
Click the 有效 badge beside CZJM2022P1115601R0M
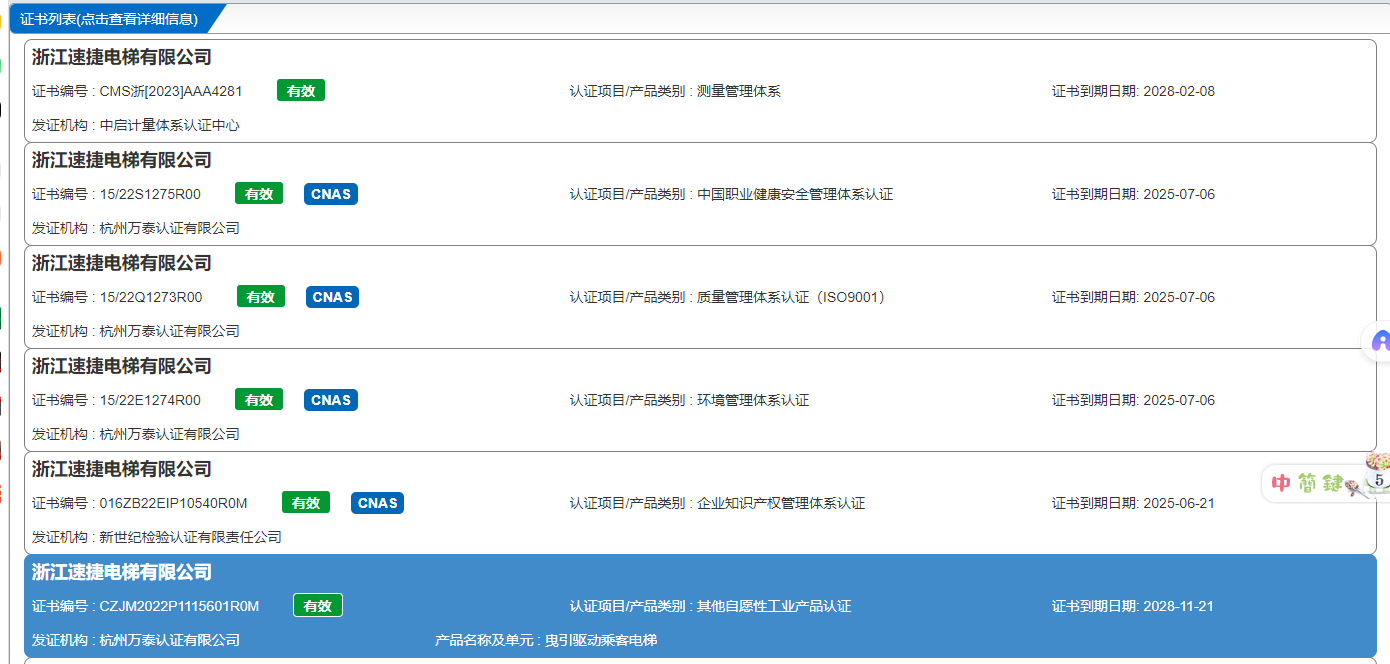point(318,606)
